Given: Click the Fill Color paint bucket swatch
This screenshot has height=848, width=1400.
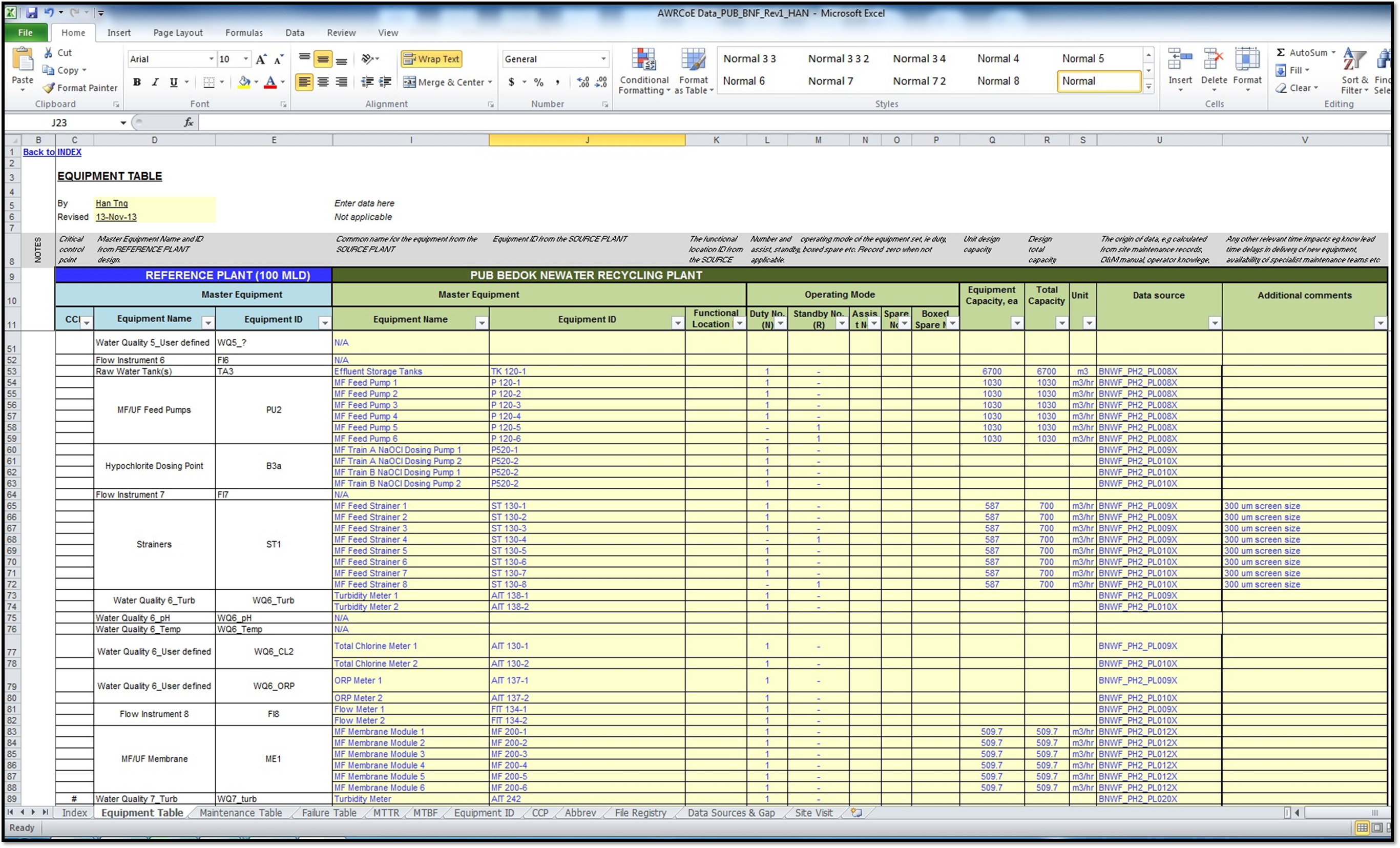Looking at the screenshot, I should (x=244, y=82).
